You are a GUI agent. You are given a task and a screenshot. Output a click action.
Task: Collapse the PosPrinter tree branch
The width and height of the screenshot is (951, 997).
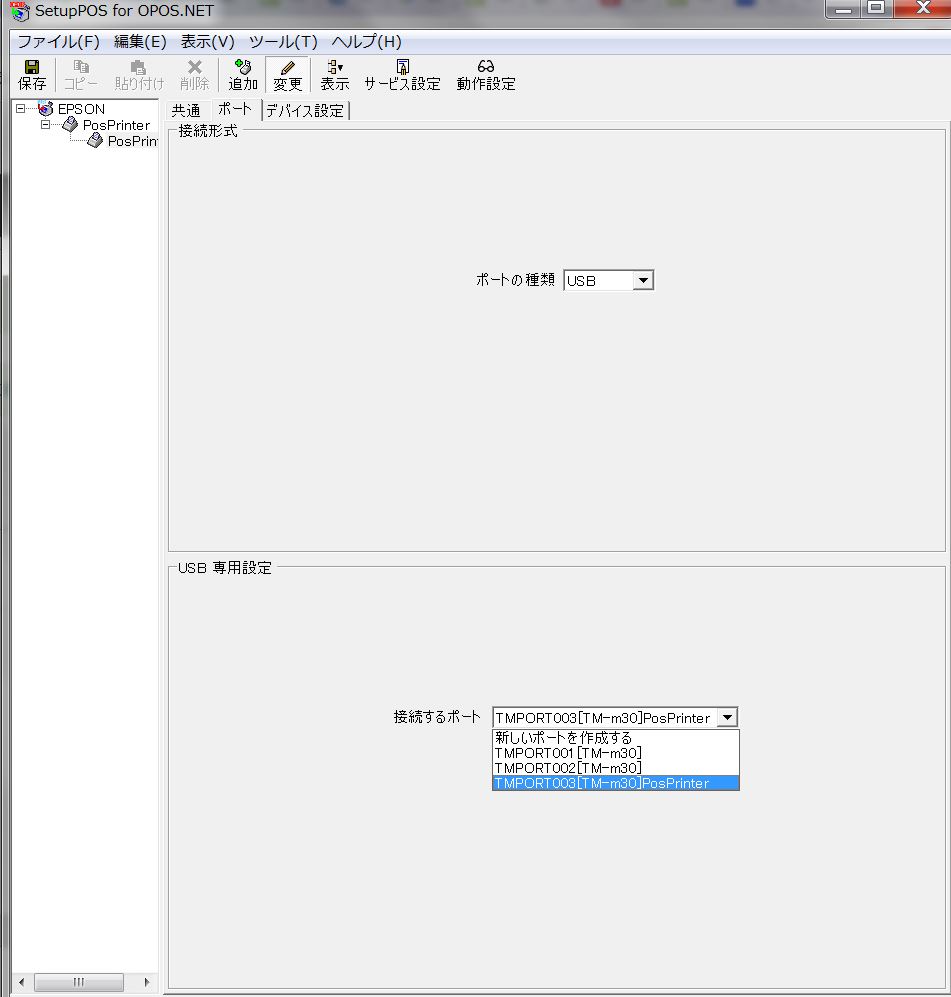coord(46,125)
